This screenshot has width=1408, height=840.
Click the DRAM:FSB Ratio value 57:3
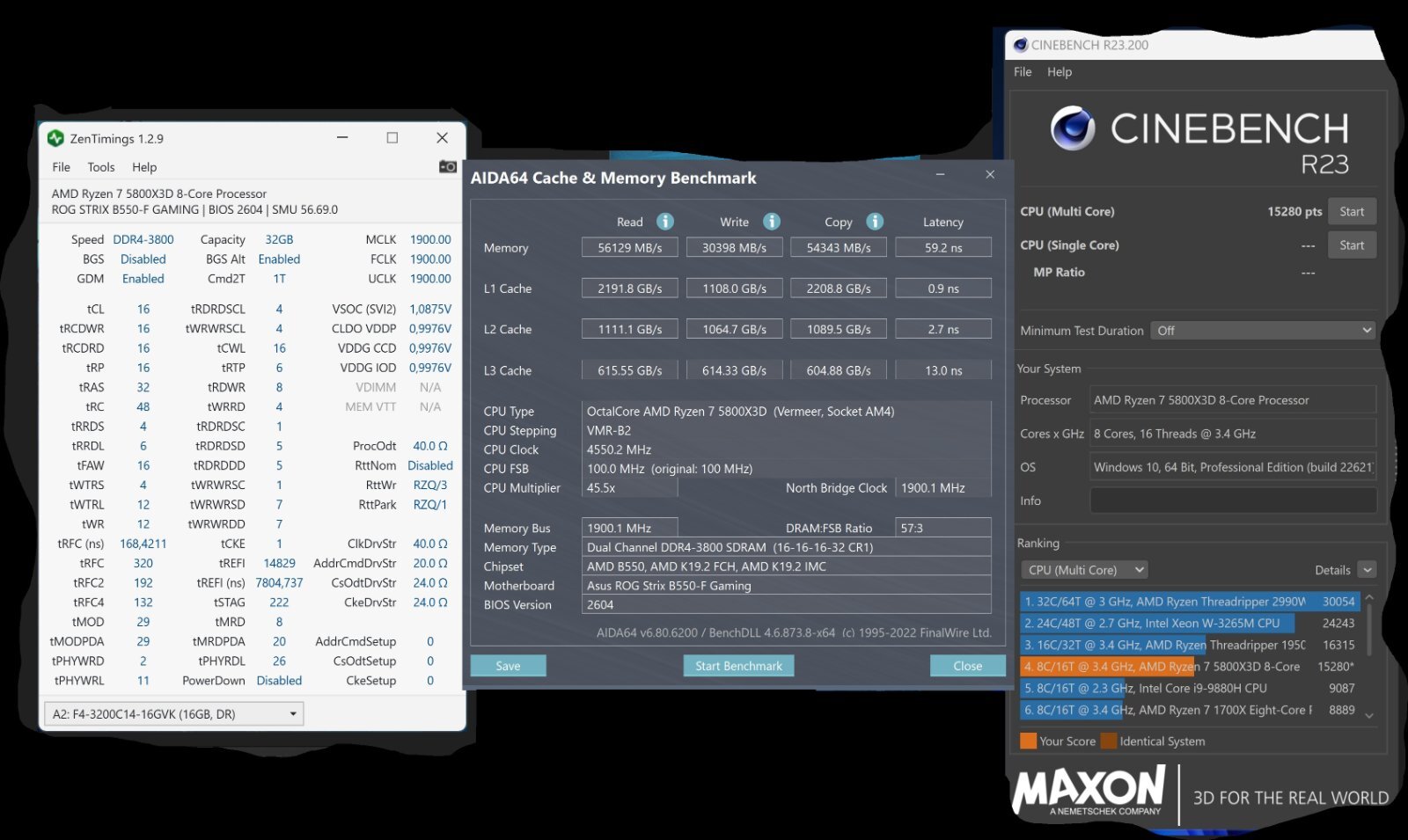click(x=943, y=528)
